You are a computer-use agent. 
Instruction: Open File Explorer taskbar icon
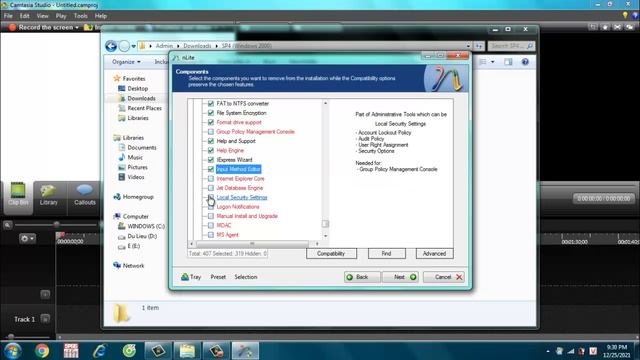(187, 351)
